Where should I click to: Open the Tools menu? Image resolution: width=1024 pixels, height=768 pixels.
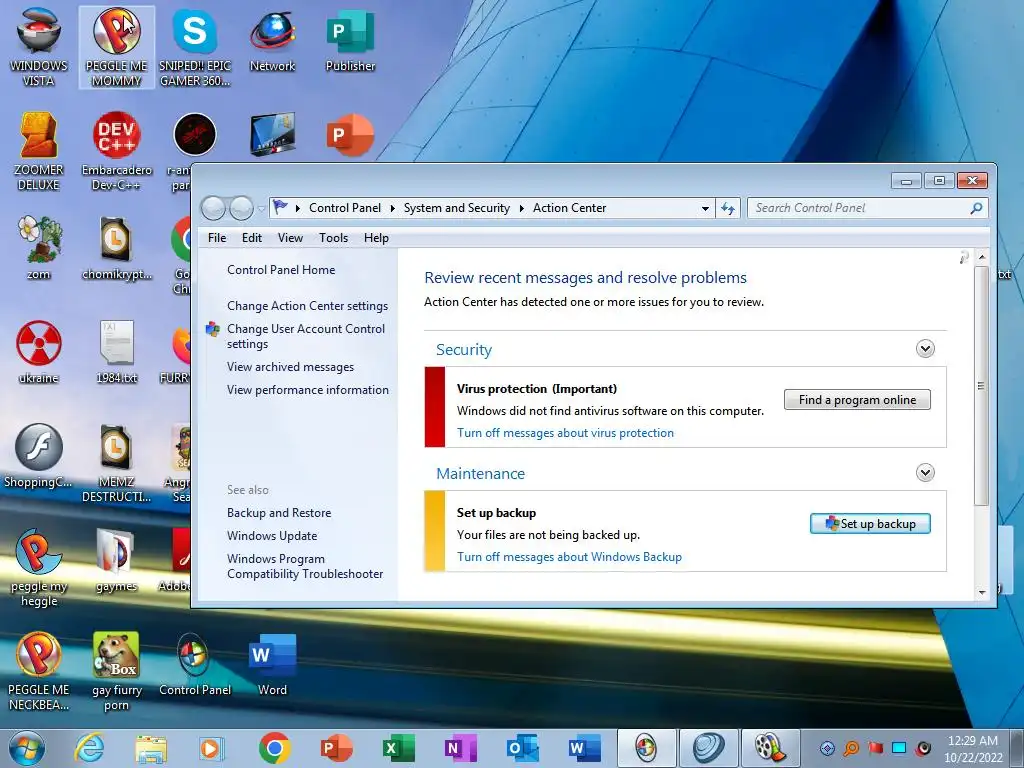pyautogui.click(x=333, y=238)
